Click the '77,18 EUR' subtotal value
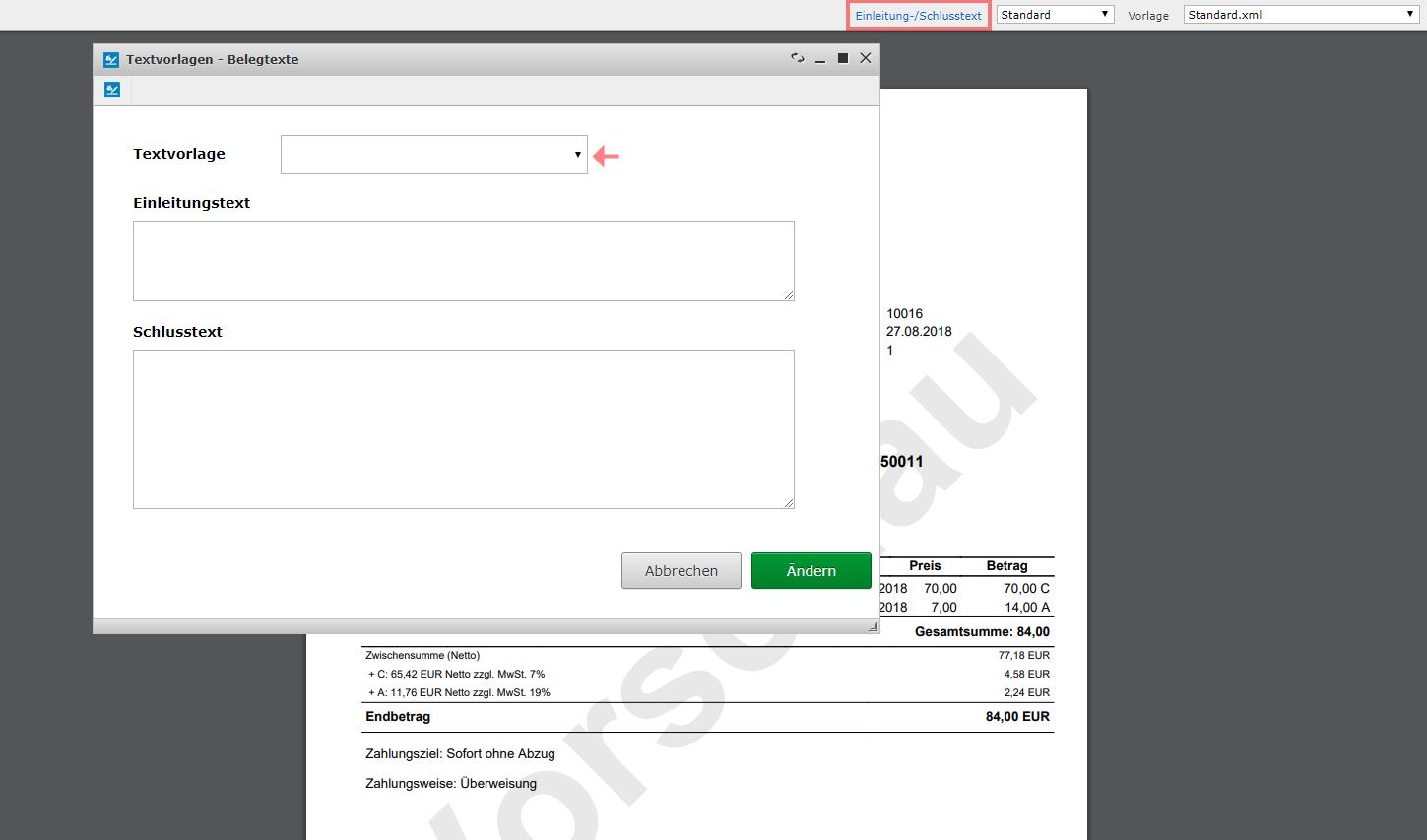This screenshot has height=840, width=1427. click(x=1024, y=656)
